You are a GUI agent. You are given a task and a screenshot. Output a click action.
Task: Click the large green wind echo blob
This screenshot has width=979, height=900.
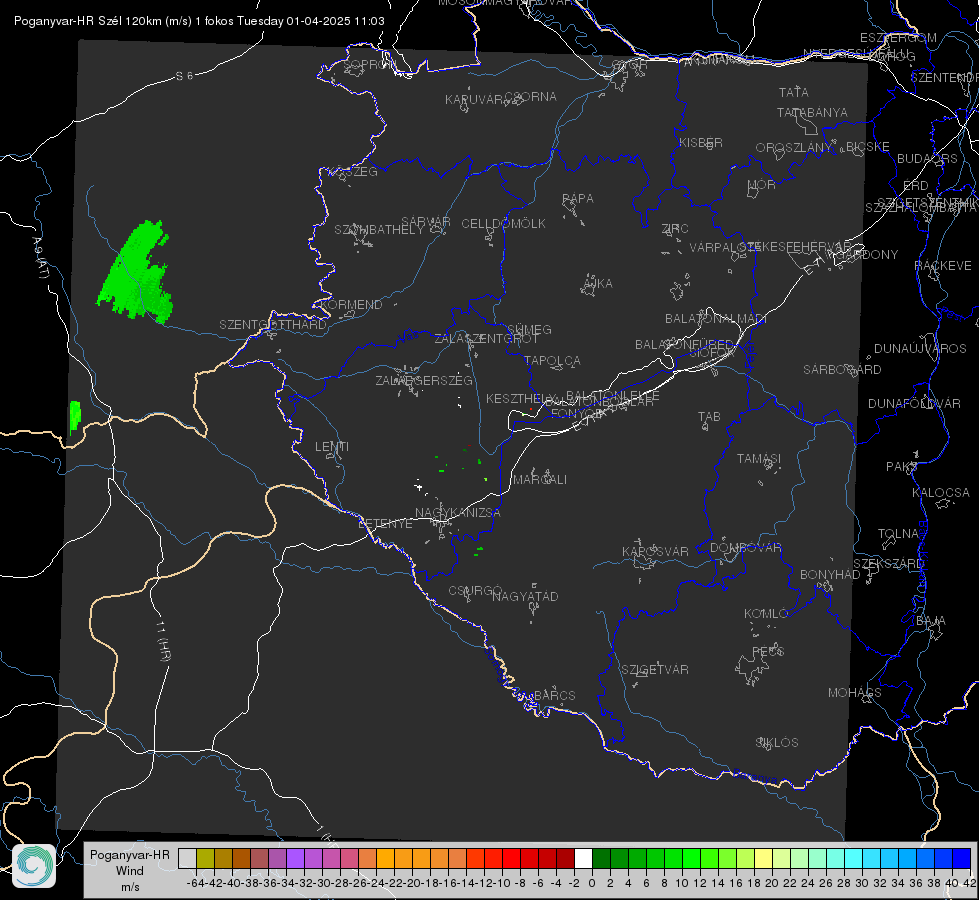pyautogui.click(x=135, y=273)
